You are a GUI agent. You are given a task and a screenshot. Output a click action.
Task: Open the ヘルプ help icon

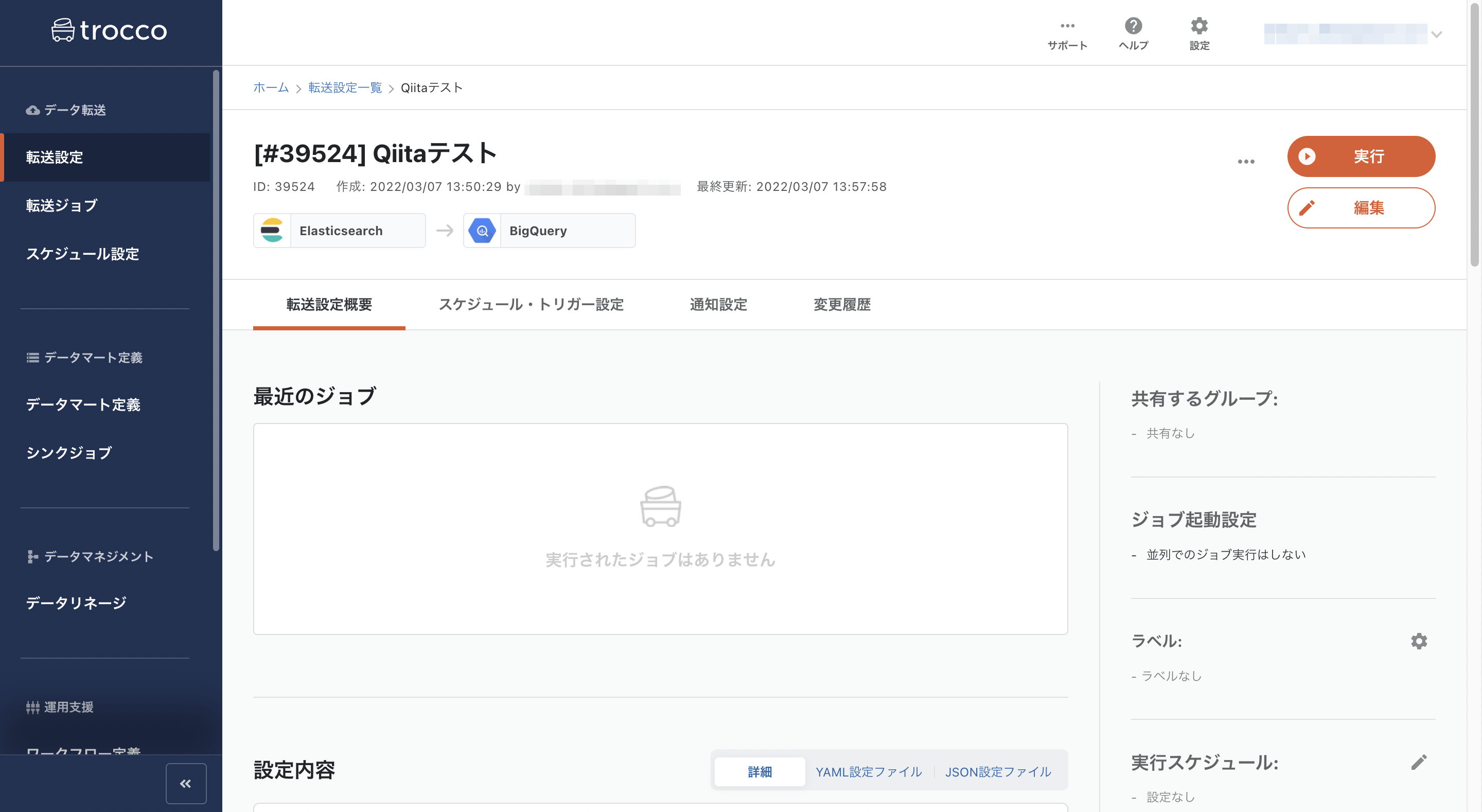[x=1133, y=25]
